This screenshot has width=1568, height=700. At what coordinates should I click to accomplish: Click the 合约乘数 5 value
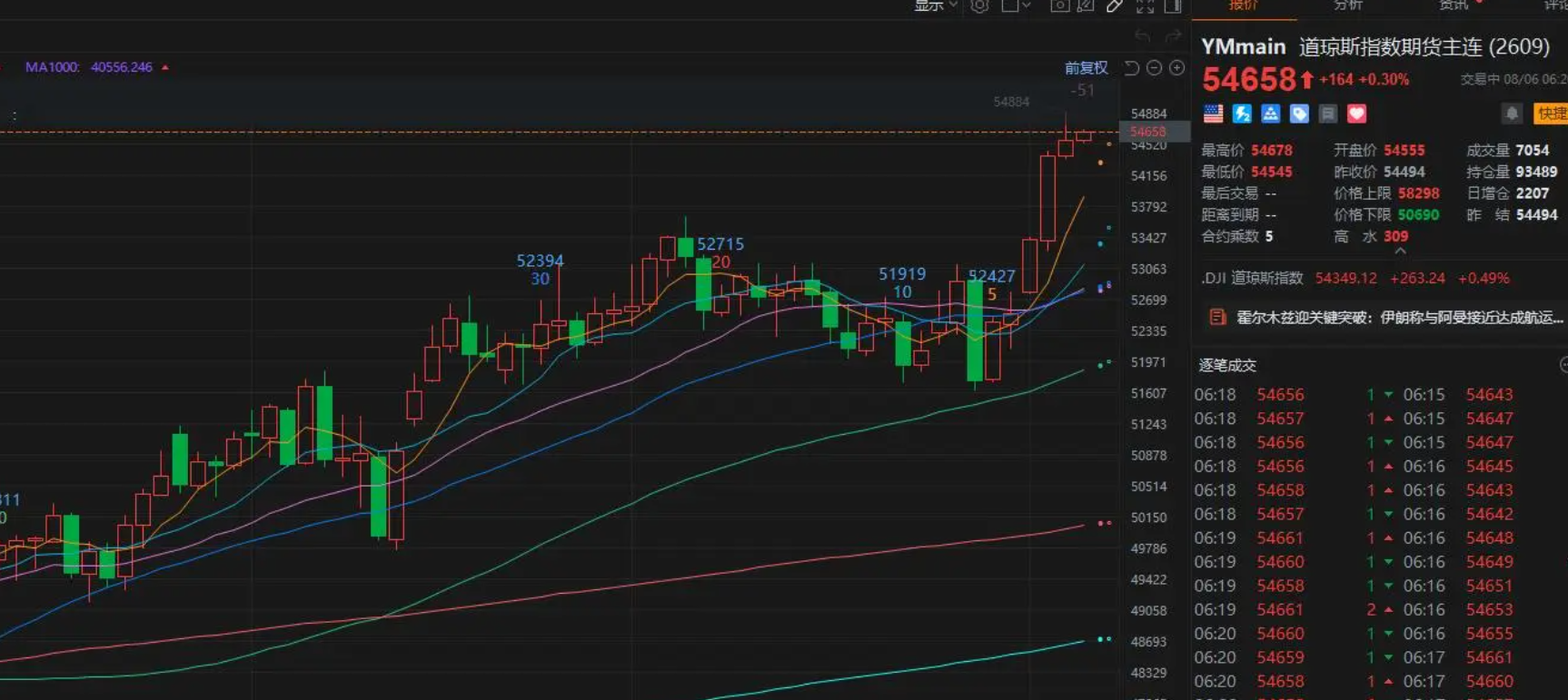point(1269,236)
